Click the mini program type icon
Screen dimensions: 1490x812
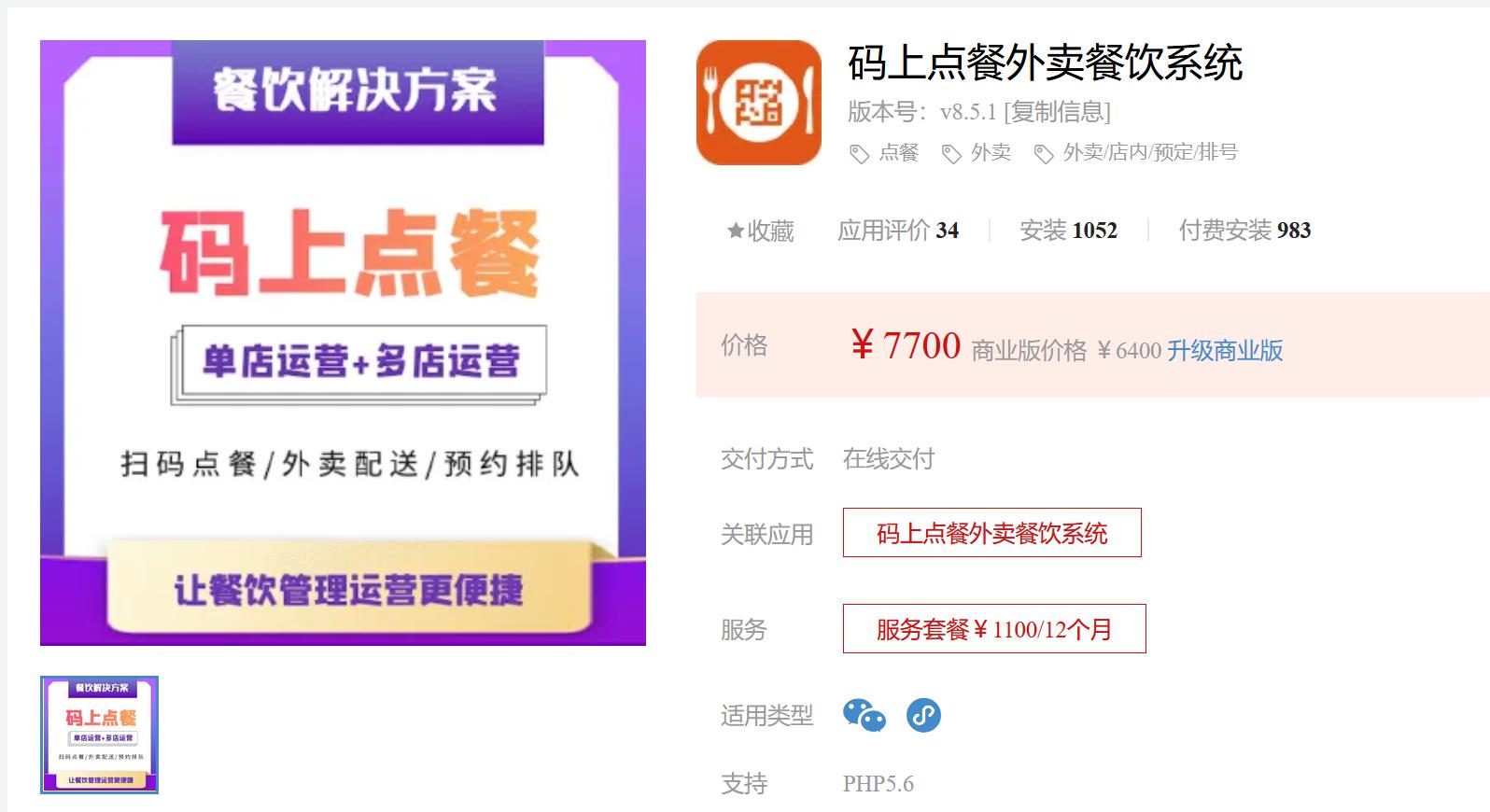pyautogui.click(x=923, y=716)
